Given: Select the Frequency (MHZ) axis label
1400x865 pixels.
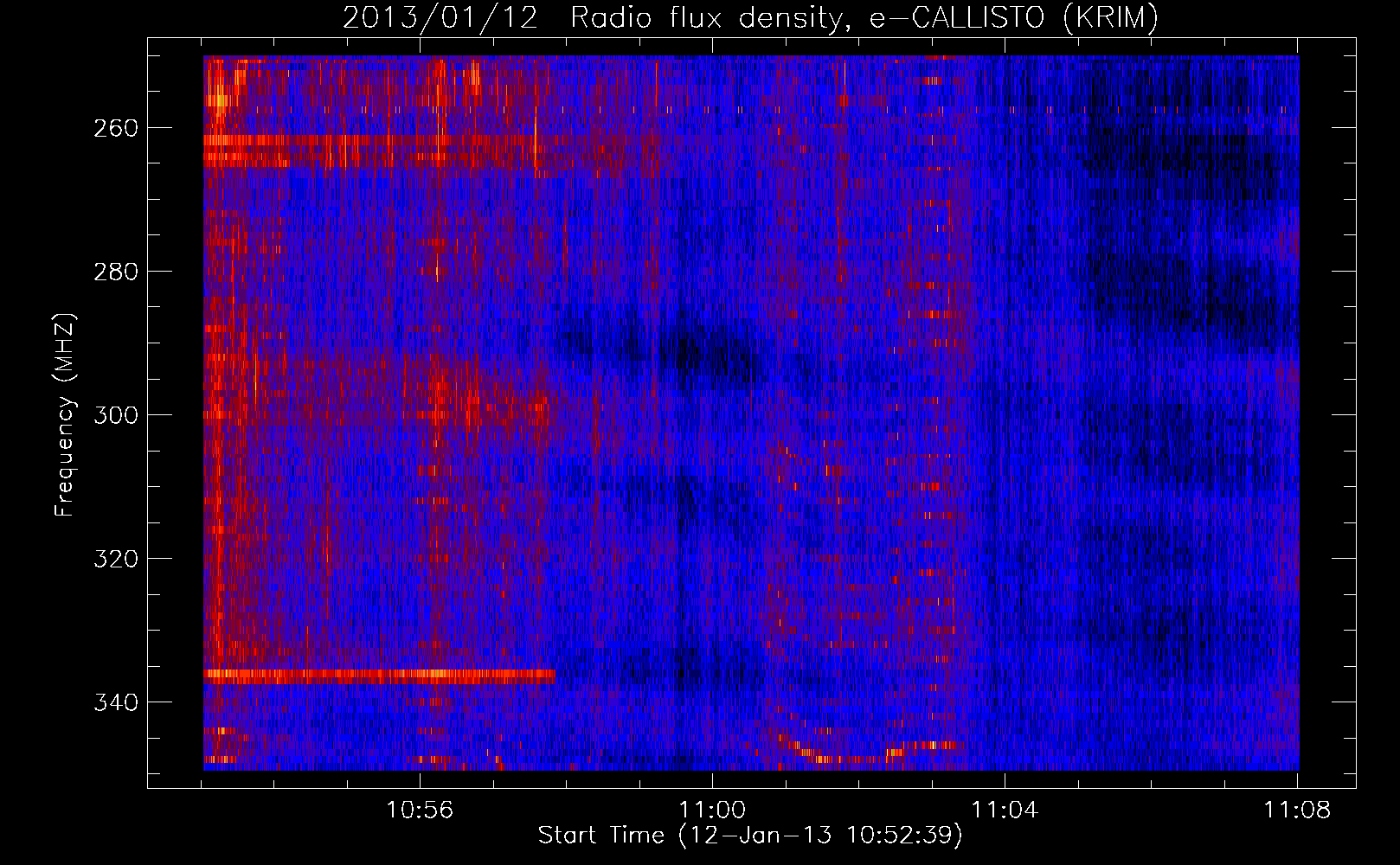Looking at the screenshot, I should tap(65, 415).
